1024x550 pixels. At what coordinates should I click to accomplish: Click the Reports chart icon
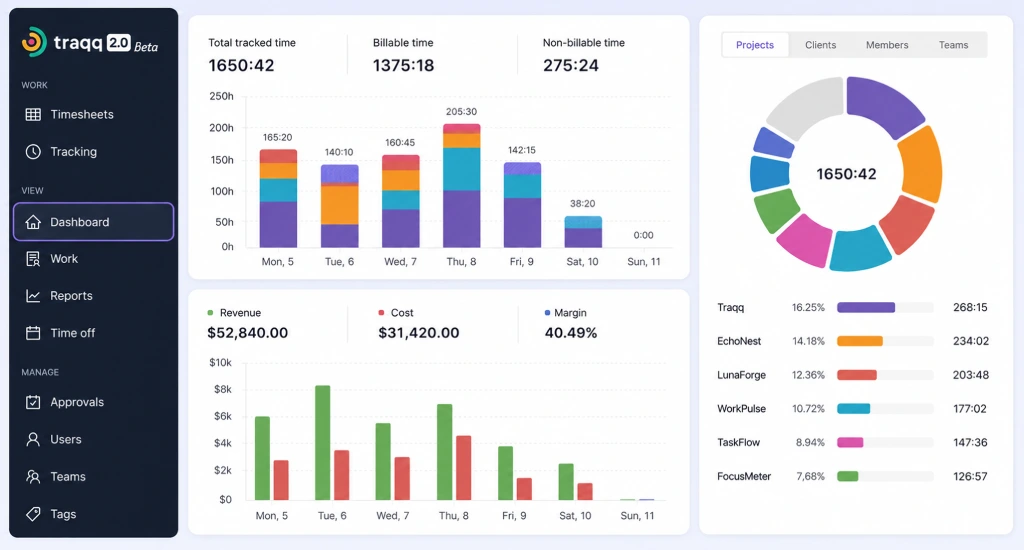pyautogui.click(x=33, y=296)
